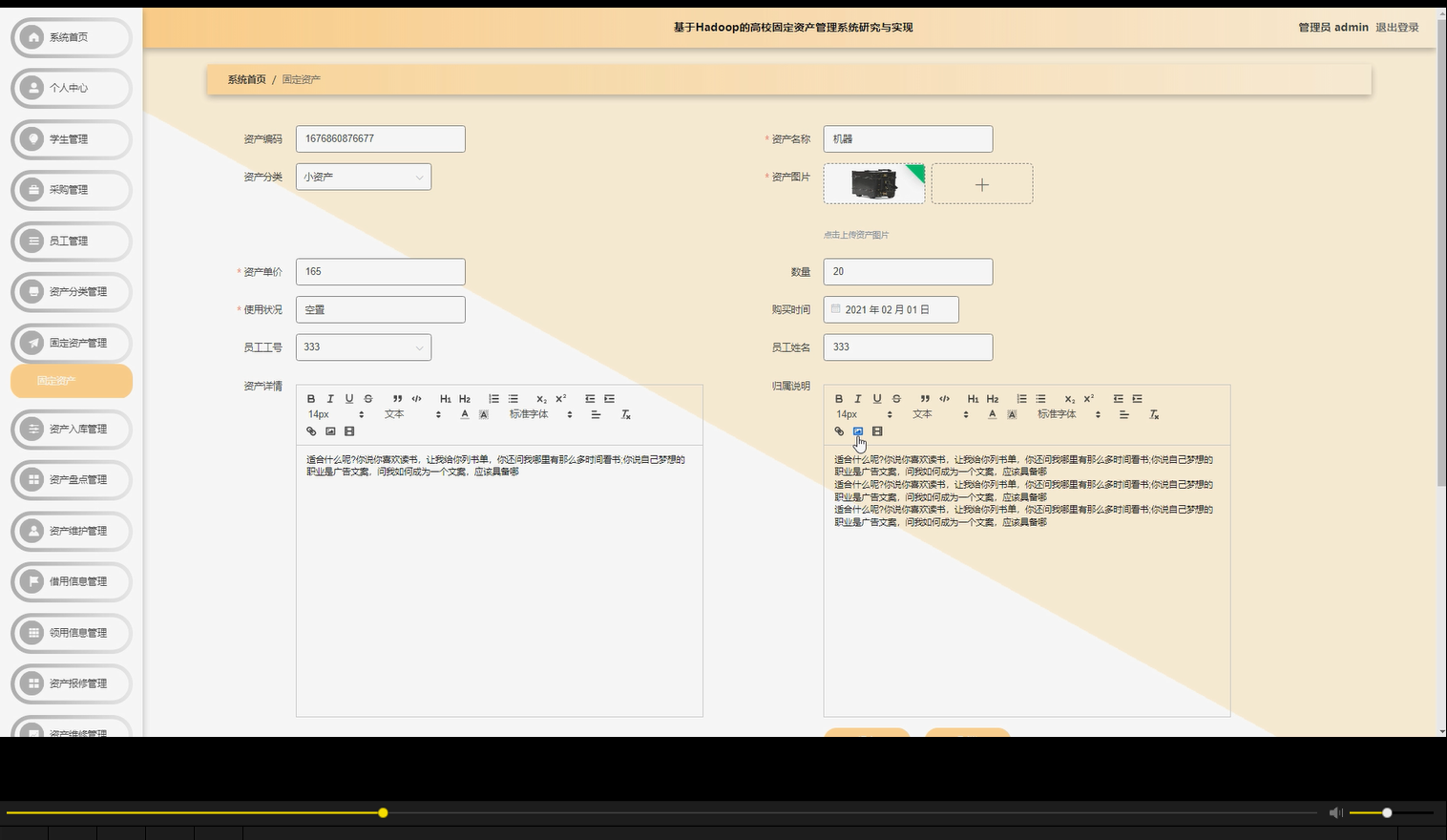The height and width of the screenshot is (840, 1447).
Task: Select the ordered list icon in 资产详情 toolbar
Action: tap(493, 398)
